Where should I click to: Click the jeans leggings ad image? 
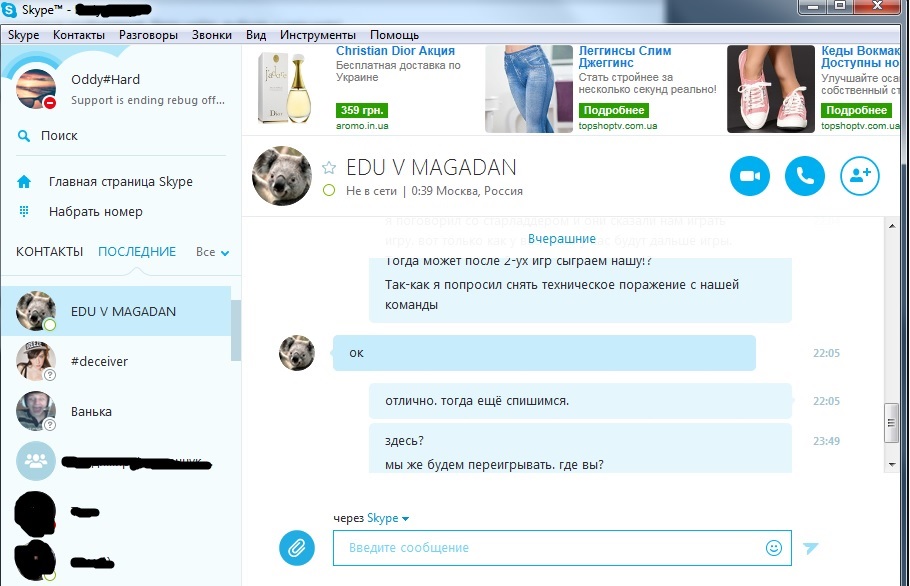(x=529, y=89)
